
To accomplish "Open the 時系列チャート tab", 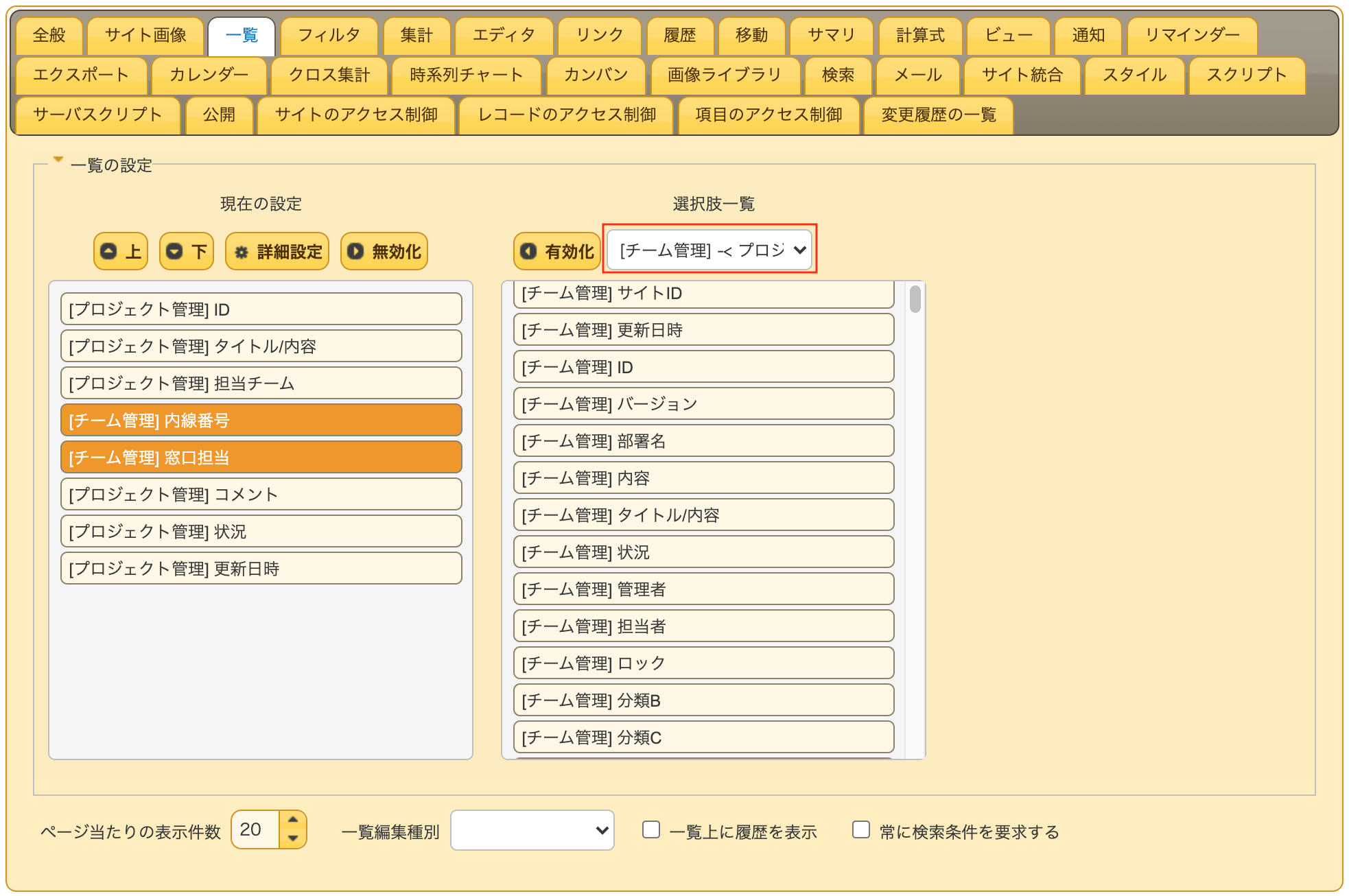I will pyautogui.click(x=467, y=75).
